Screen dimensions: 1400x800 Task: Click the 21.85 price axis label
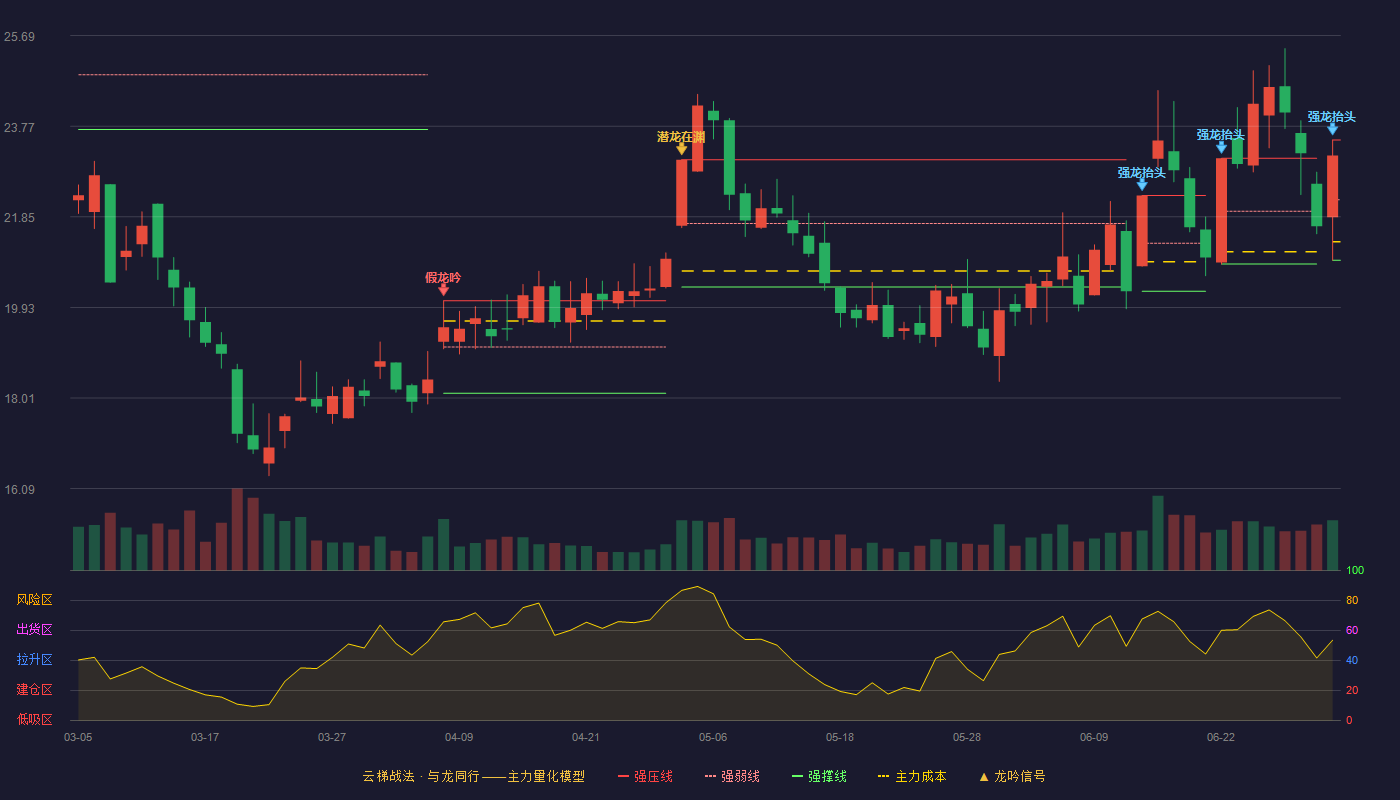point(19,218)
